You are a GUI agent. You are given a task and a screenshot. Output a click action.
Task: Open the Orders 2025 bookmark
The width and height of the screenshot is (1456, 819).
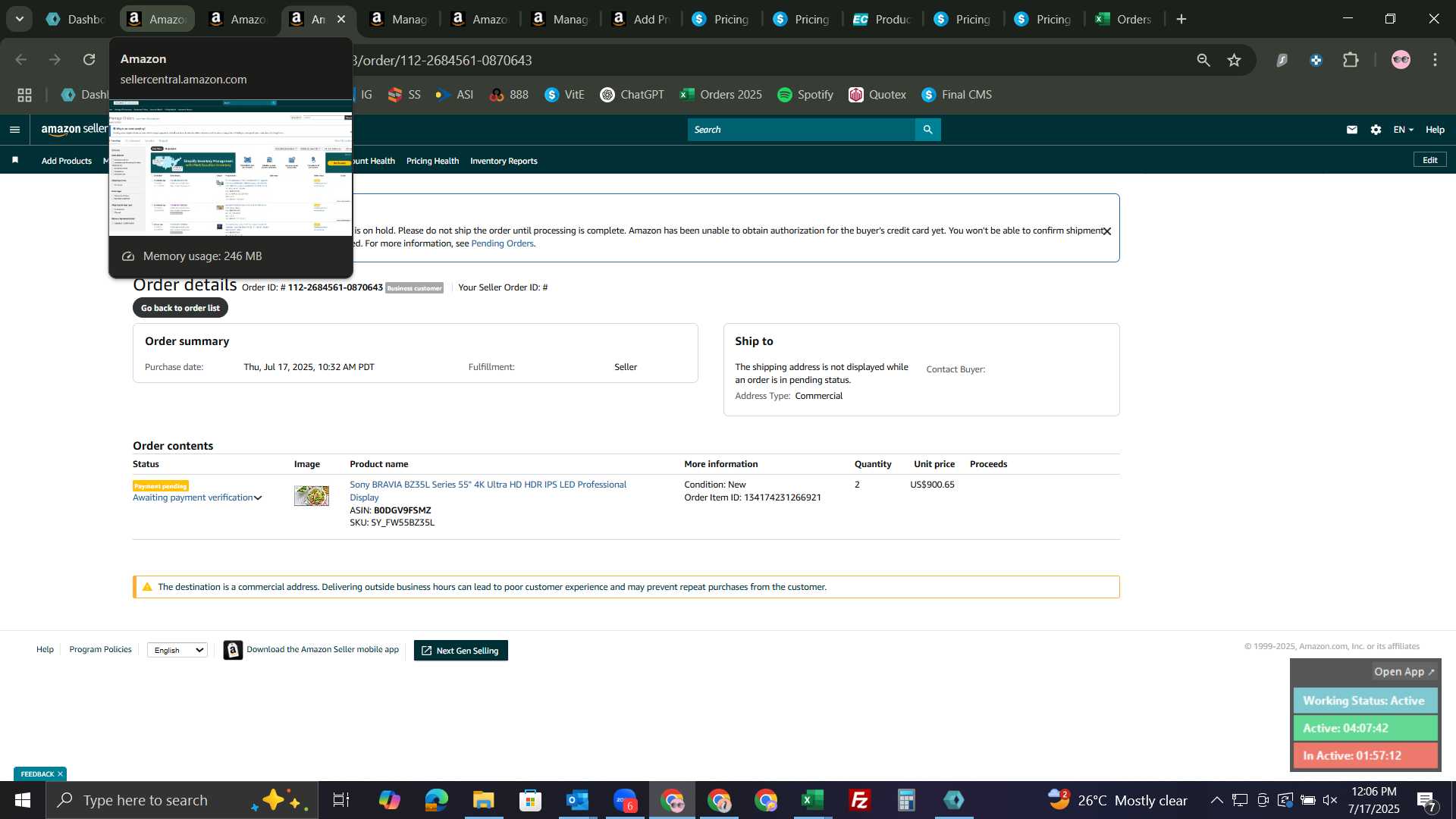click(721, 95)
